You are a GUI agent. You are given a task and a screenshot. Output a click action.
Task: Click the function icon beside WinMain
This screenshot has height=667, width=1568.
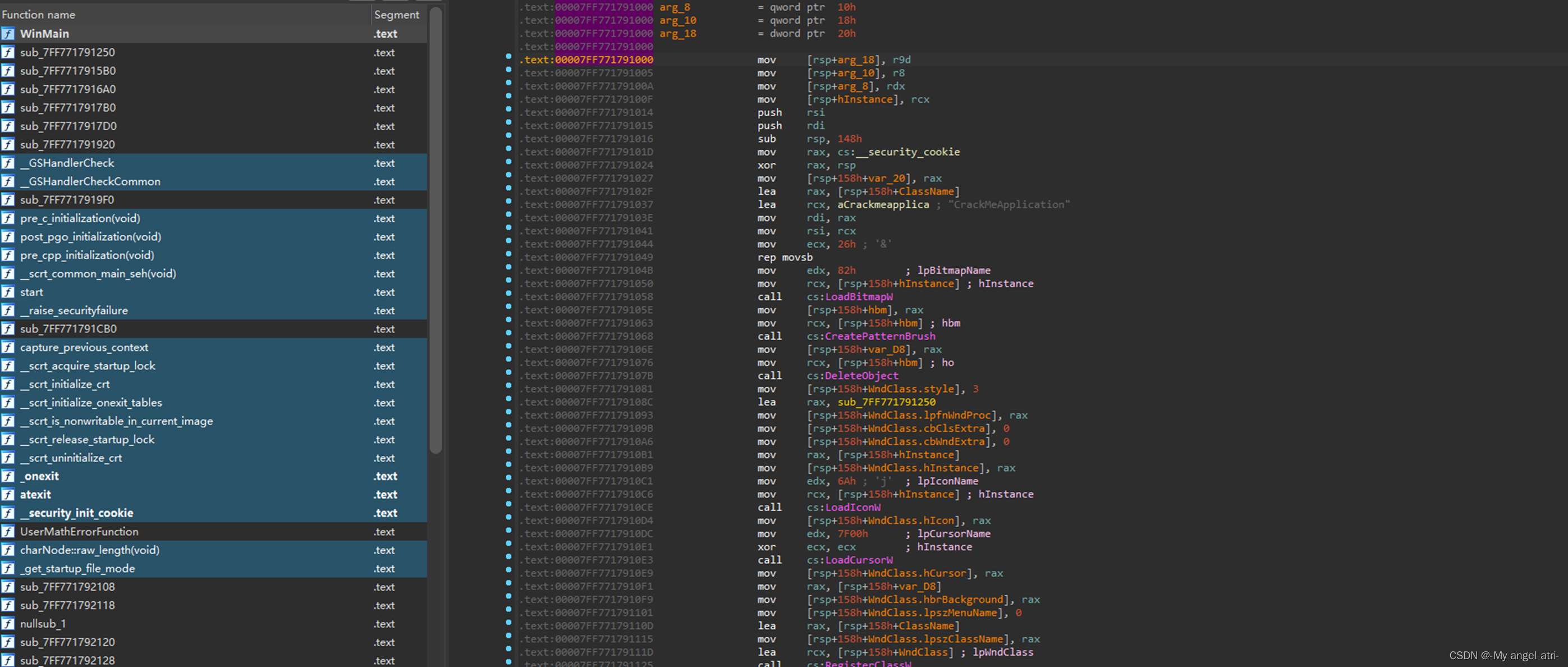(8, 34)
